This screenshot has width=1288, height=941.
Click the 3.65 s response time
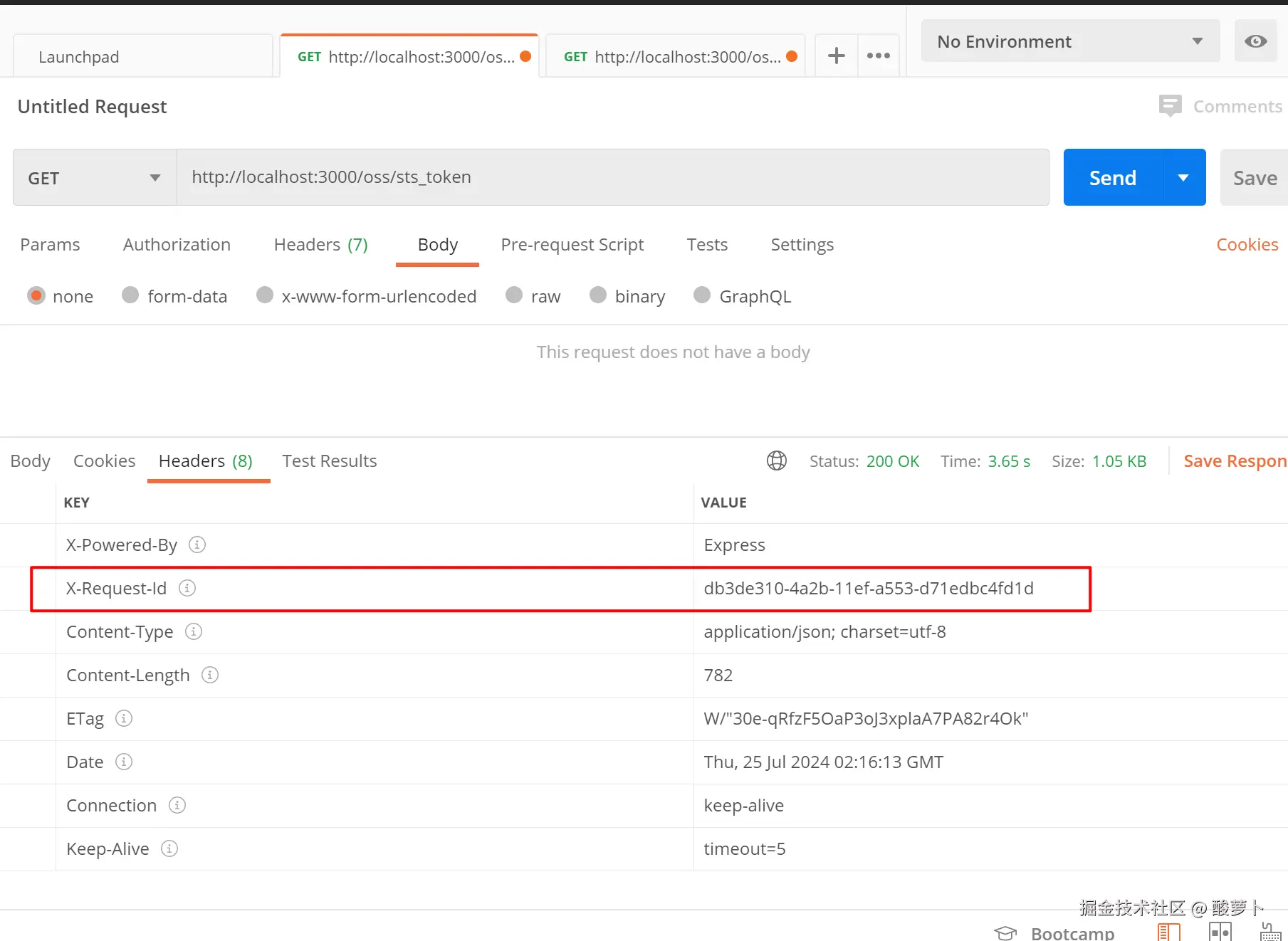1009,461
